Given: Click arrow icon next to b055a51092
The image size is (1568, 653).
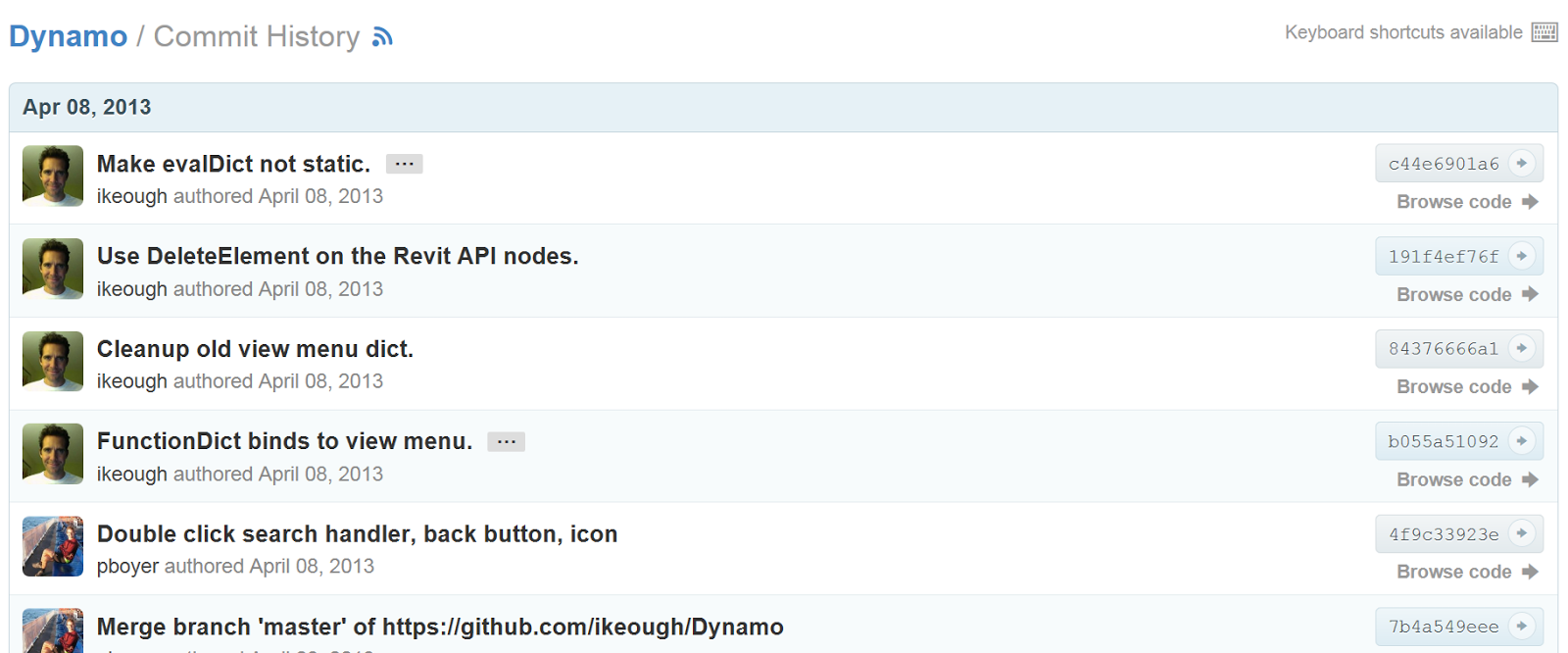Looking at the screenshot, I should tap(1522, 441).
